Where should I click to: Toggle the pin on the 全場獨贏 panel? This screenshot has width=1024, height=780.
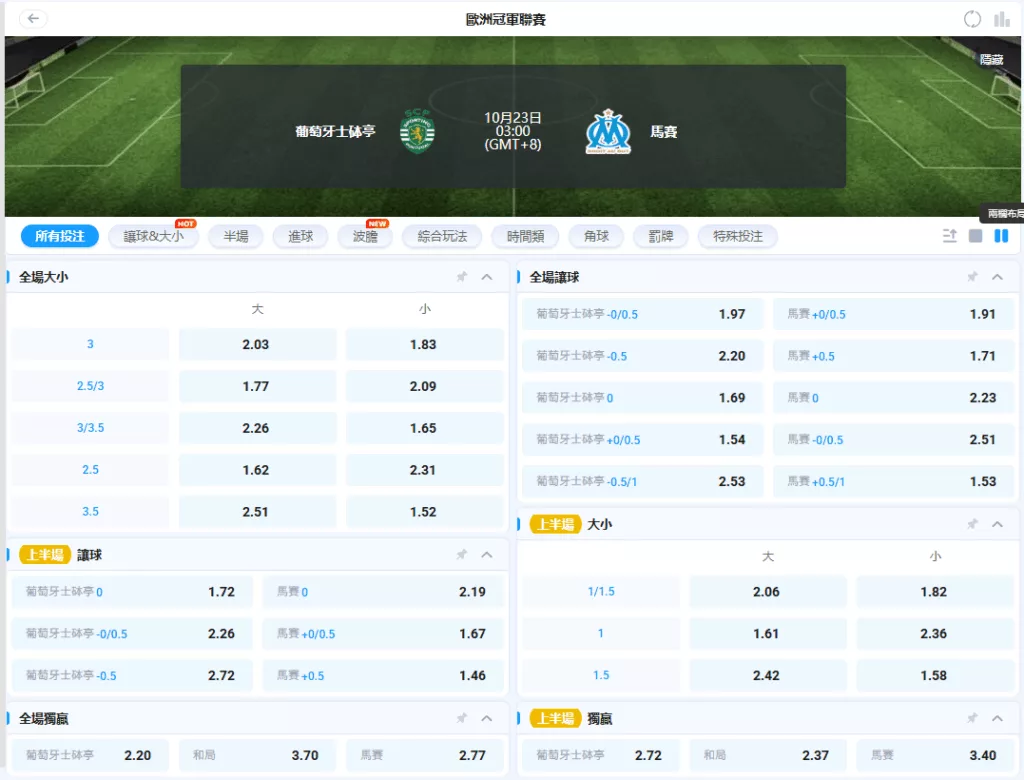pos(459,718)
